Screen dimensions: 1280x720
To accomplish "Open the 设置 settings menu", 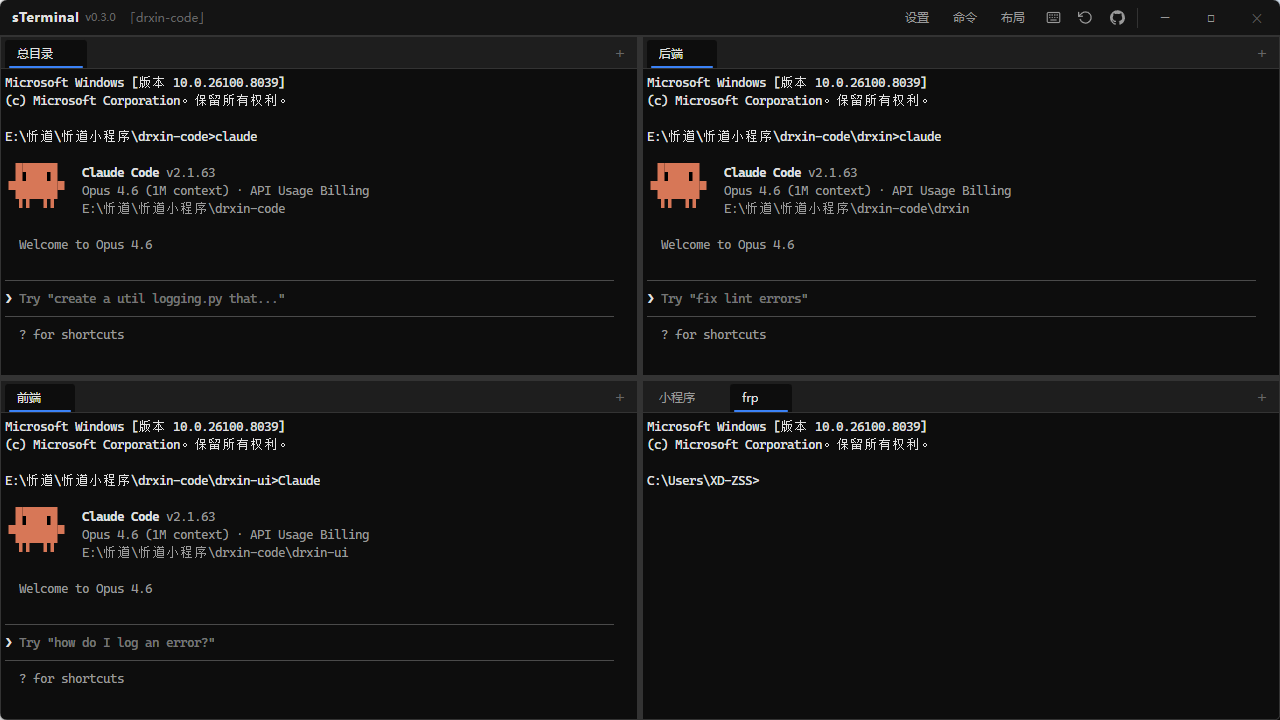I will pyautogui.click(x=917, y=18).
